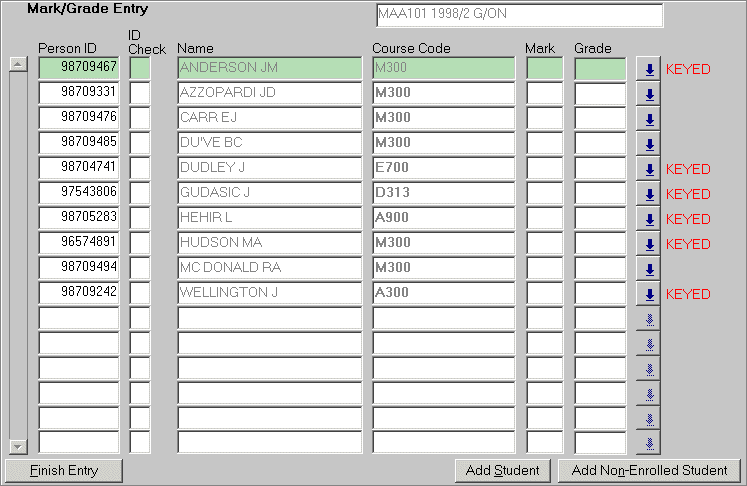Check the ID Check box for MC DONALD RA
The height and width of the screenshot is (486, 747).
140,268
